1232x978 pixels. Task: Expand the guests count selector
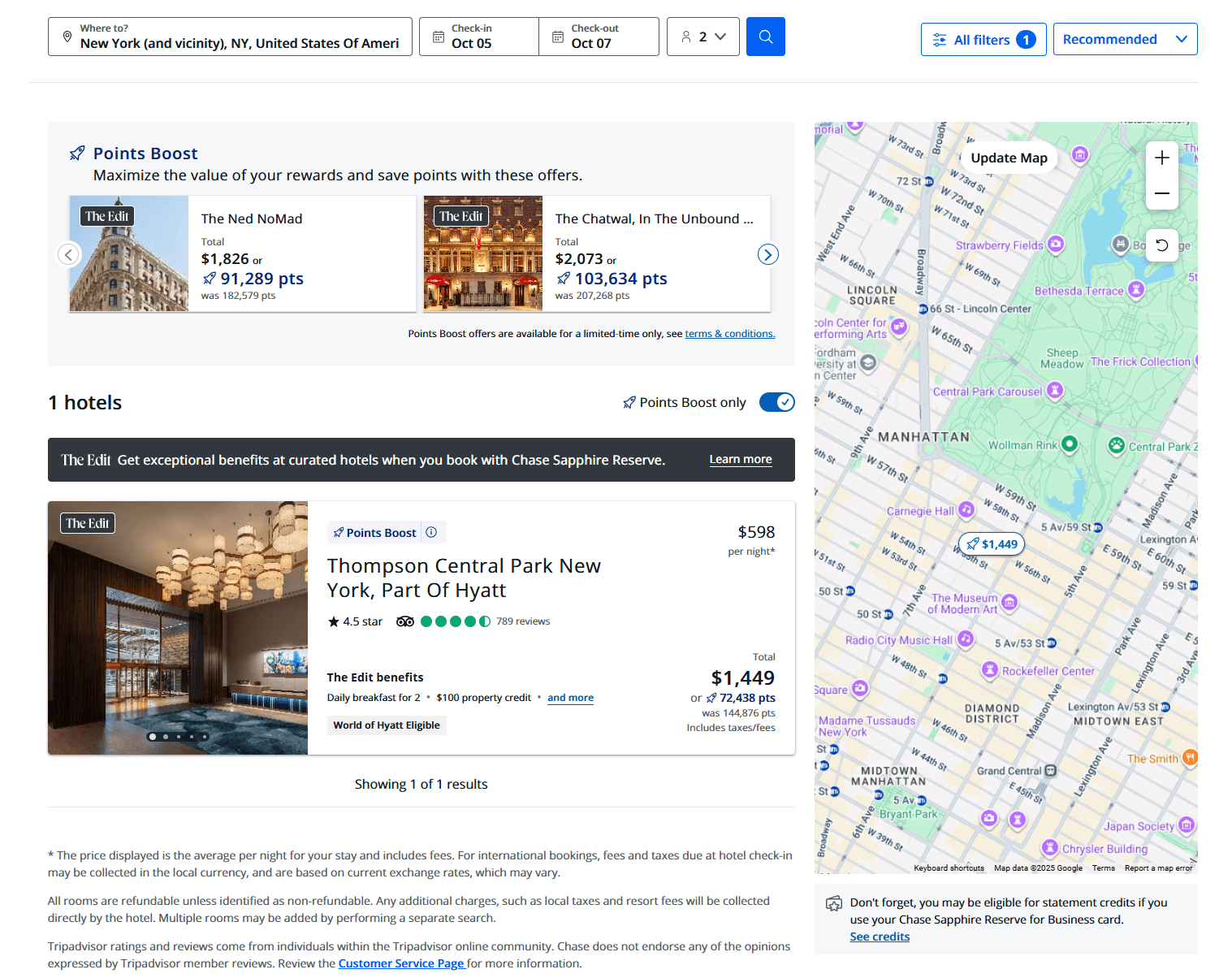click(702, 37)
